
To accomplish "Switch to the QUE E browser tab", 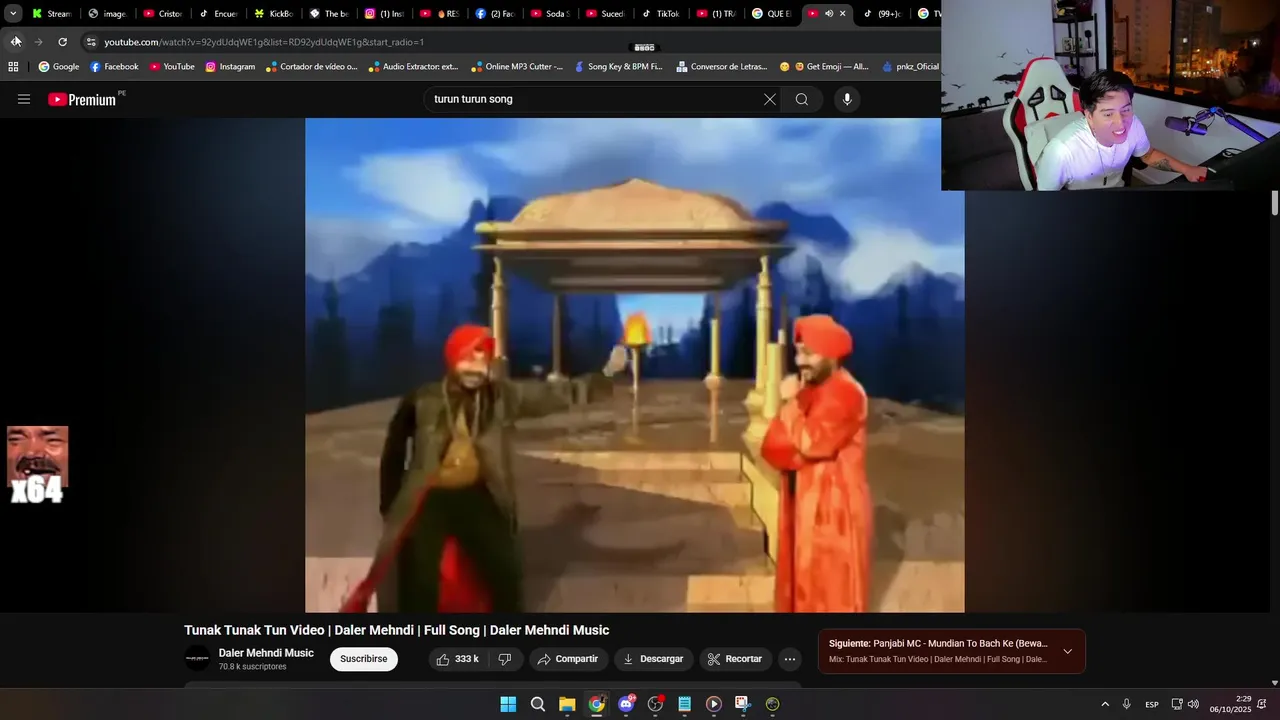I will pos(771,14).
